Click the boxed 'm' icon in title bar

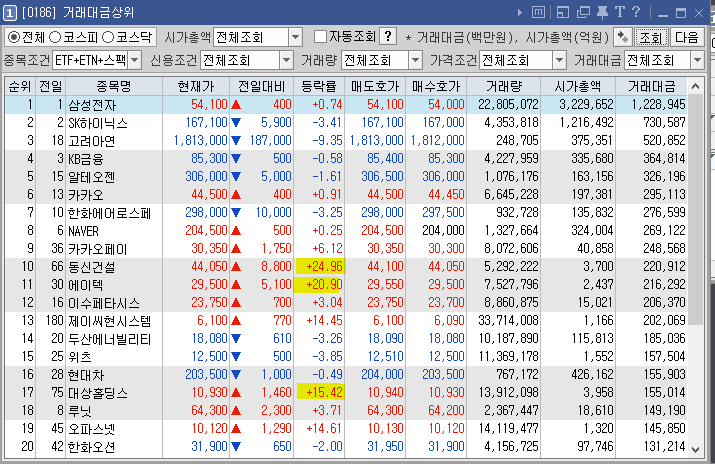click(538, 12)
